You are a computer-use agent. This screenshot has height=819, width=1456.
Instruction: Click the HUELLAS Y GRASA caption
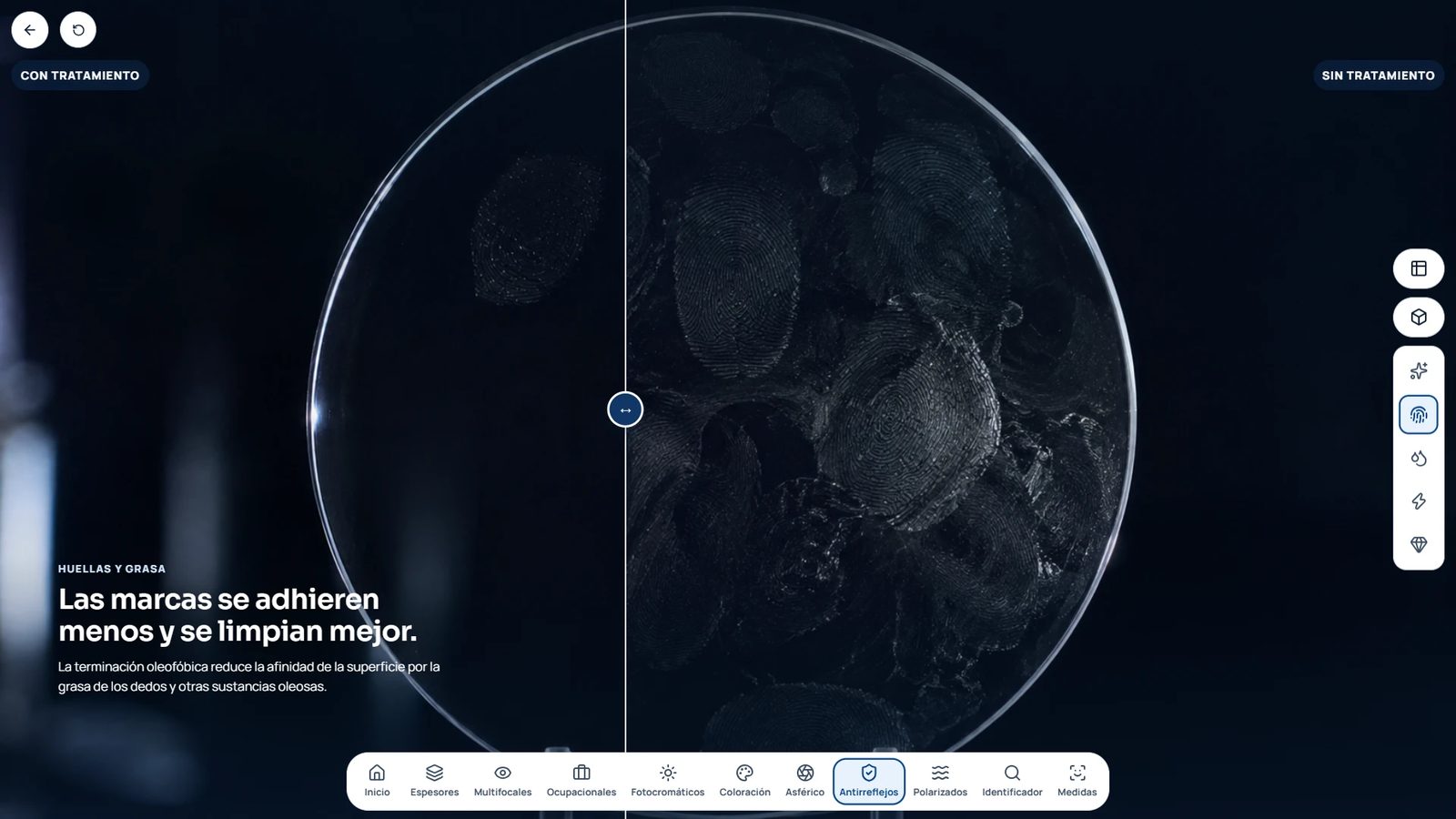(x=112, y=569)
